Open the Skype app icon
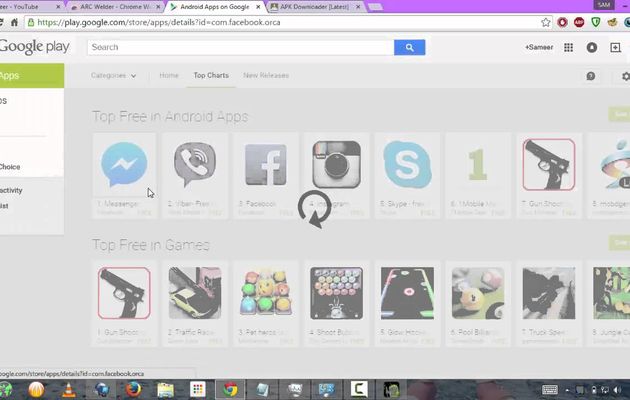630x400 pixels. click(x=407, y=164)
